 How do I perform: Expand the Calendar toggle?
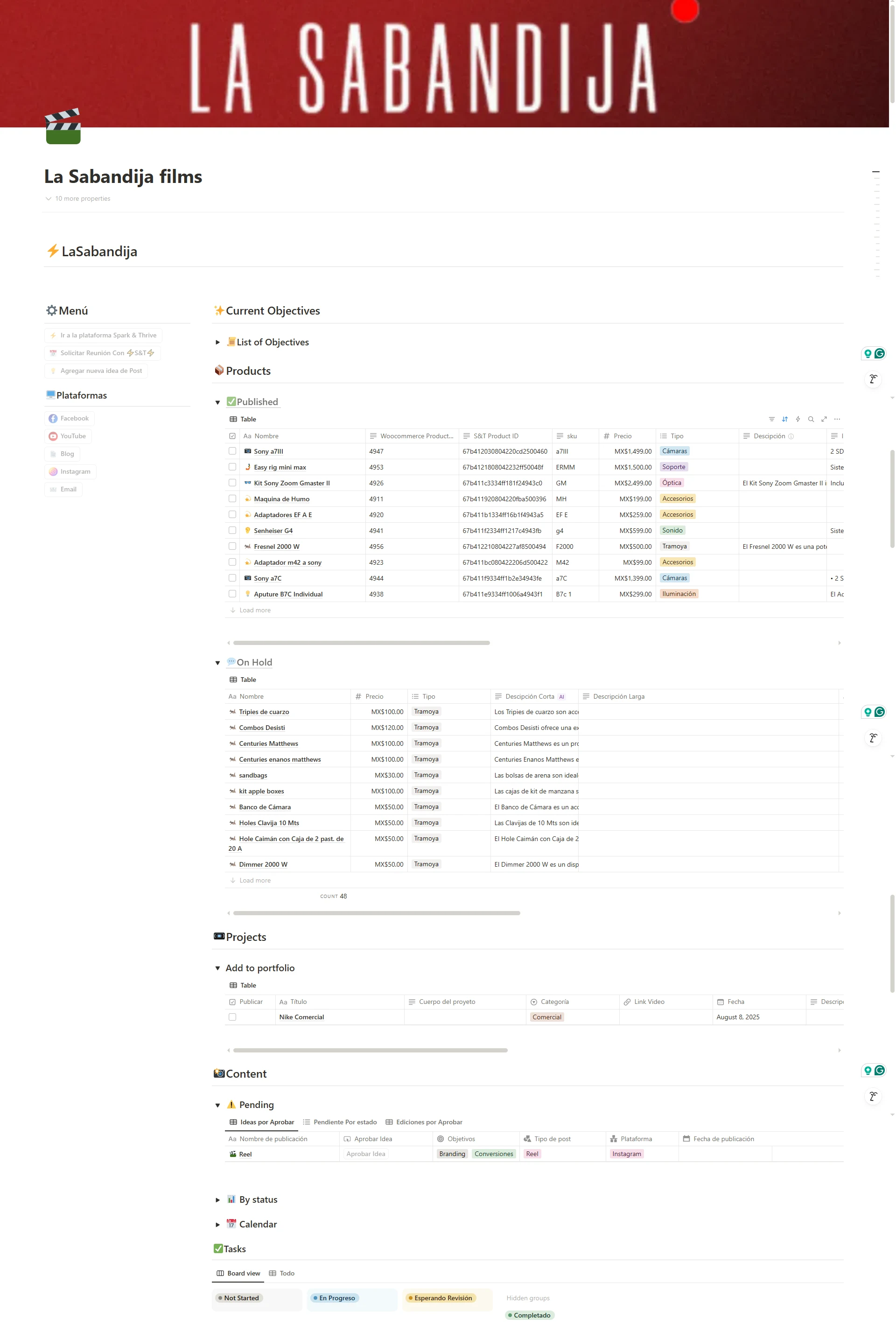click(218, 1225)
